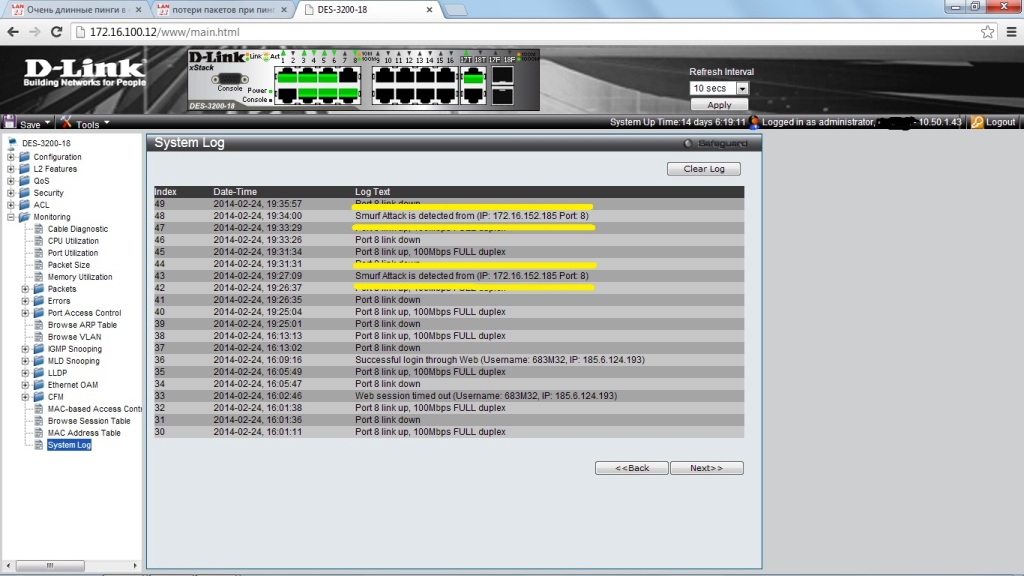Click log entry 33 Web session timed out
Viewport: 1024px width, 576px height.
tap(486, 396)
